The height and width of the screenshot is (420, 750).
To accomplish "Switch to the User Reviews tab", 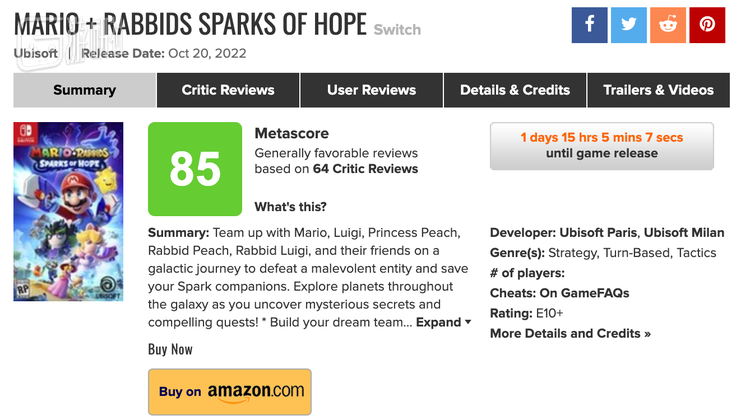I will pyautogui.click(x=371, y=90).
